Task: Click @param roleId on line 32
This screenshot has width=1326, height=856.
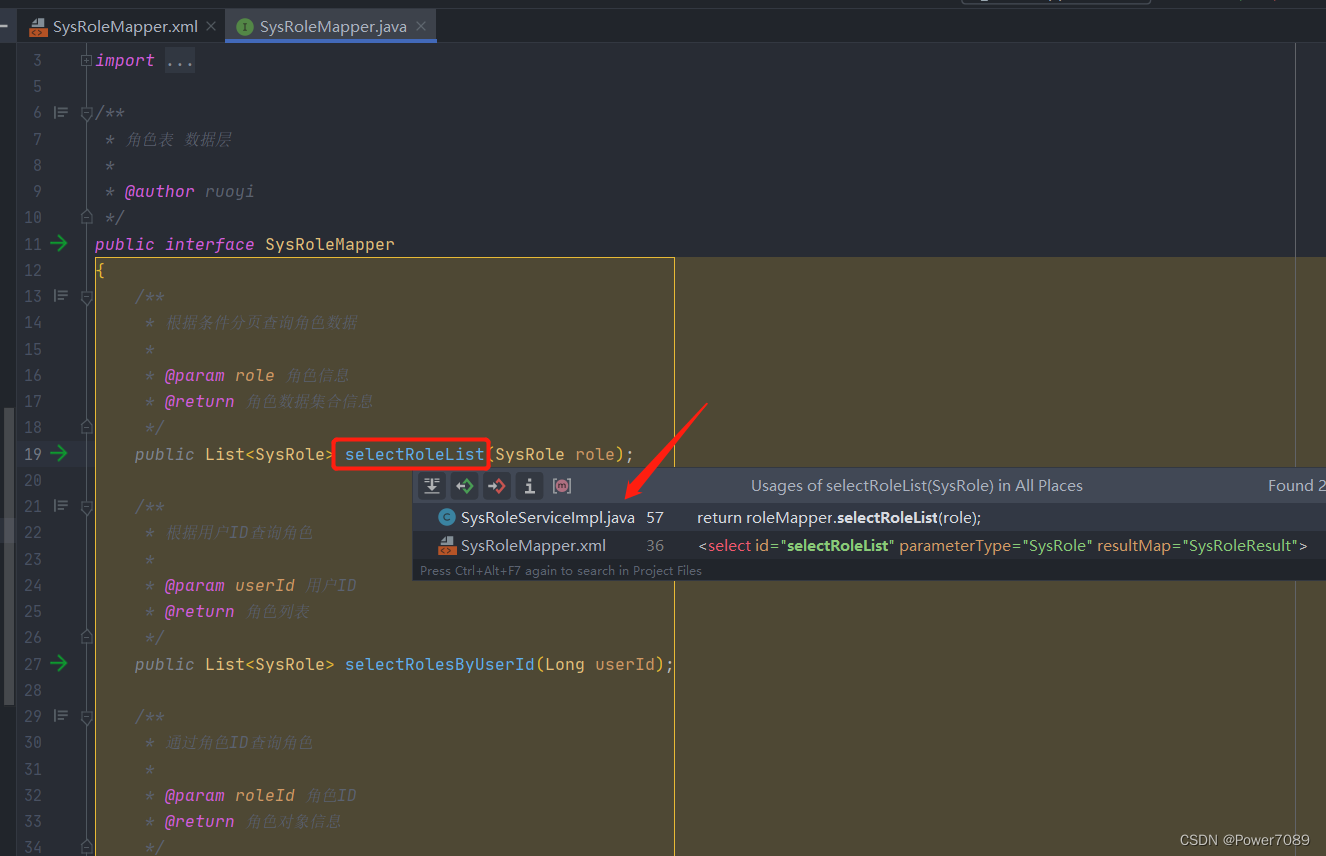Action: coord(230,795)
